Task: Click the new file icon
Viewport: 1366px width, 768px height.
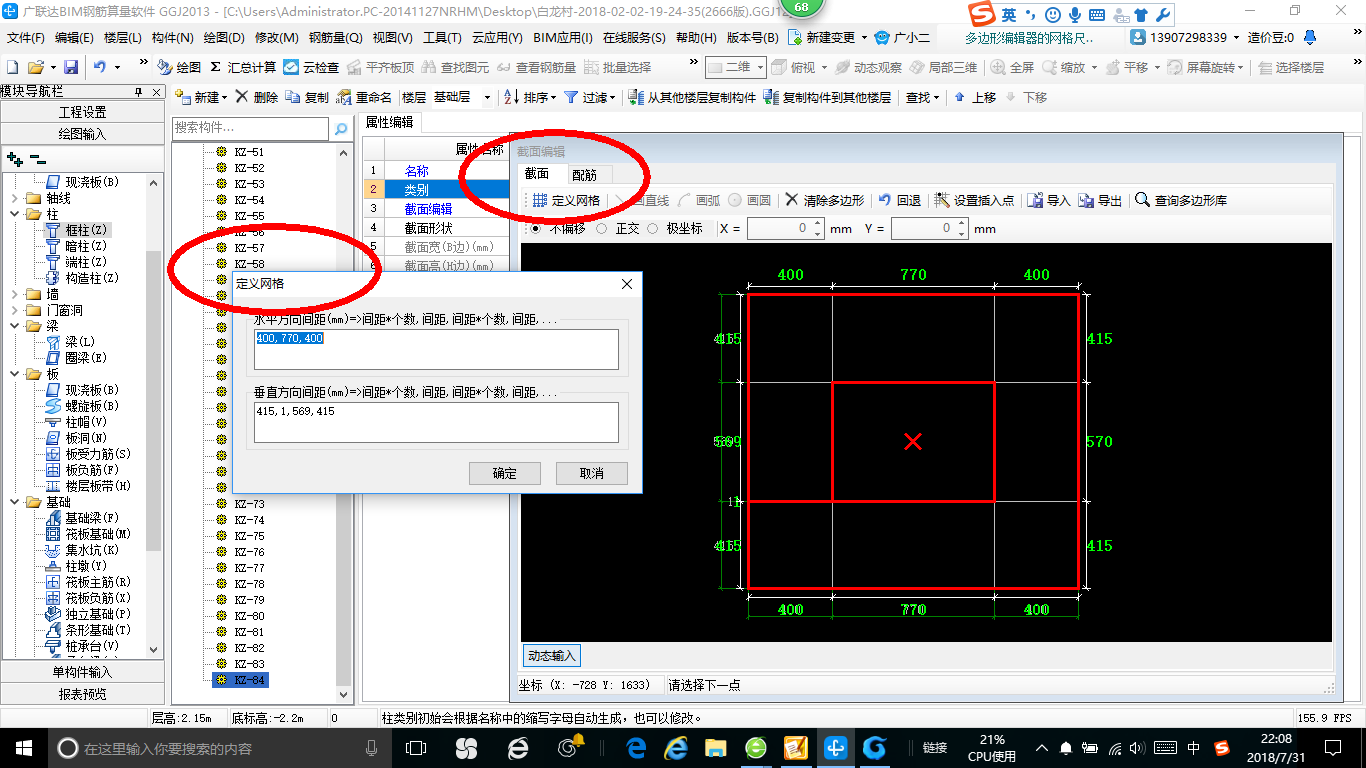Action: [12, 67]
